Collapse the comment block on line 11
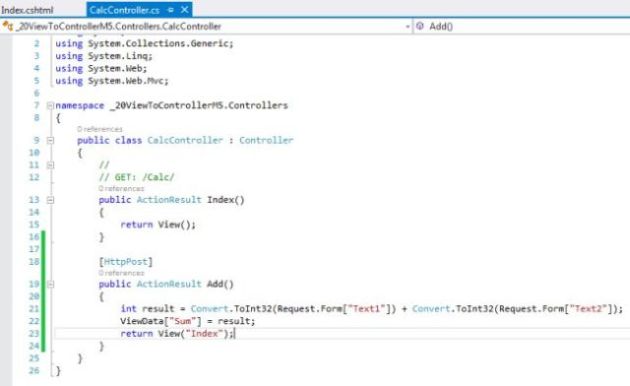 click(x=50, y=165)
